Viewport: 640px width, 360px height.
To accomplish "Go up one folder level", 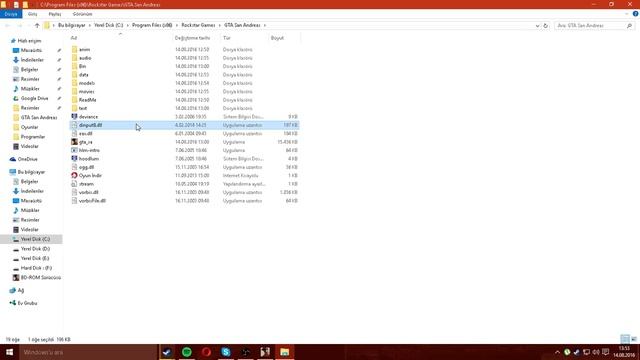I will click(37, 25).
